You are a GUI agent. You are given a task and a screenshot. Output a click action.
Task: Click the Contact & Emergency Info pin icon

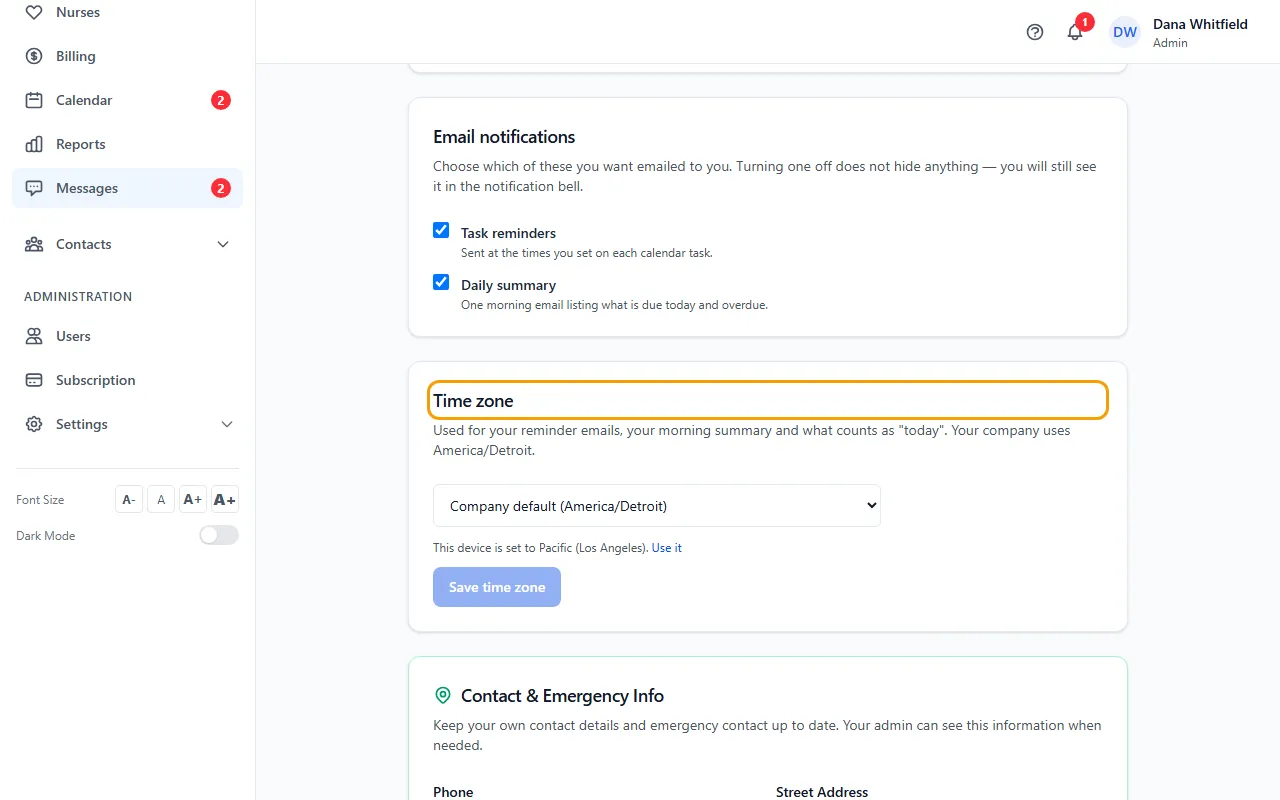(x=443, y=695)
